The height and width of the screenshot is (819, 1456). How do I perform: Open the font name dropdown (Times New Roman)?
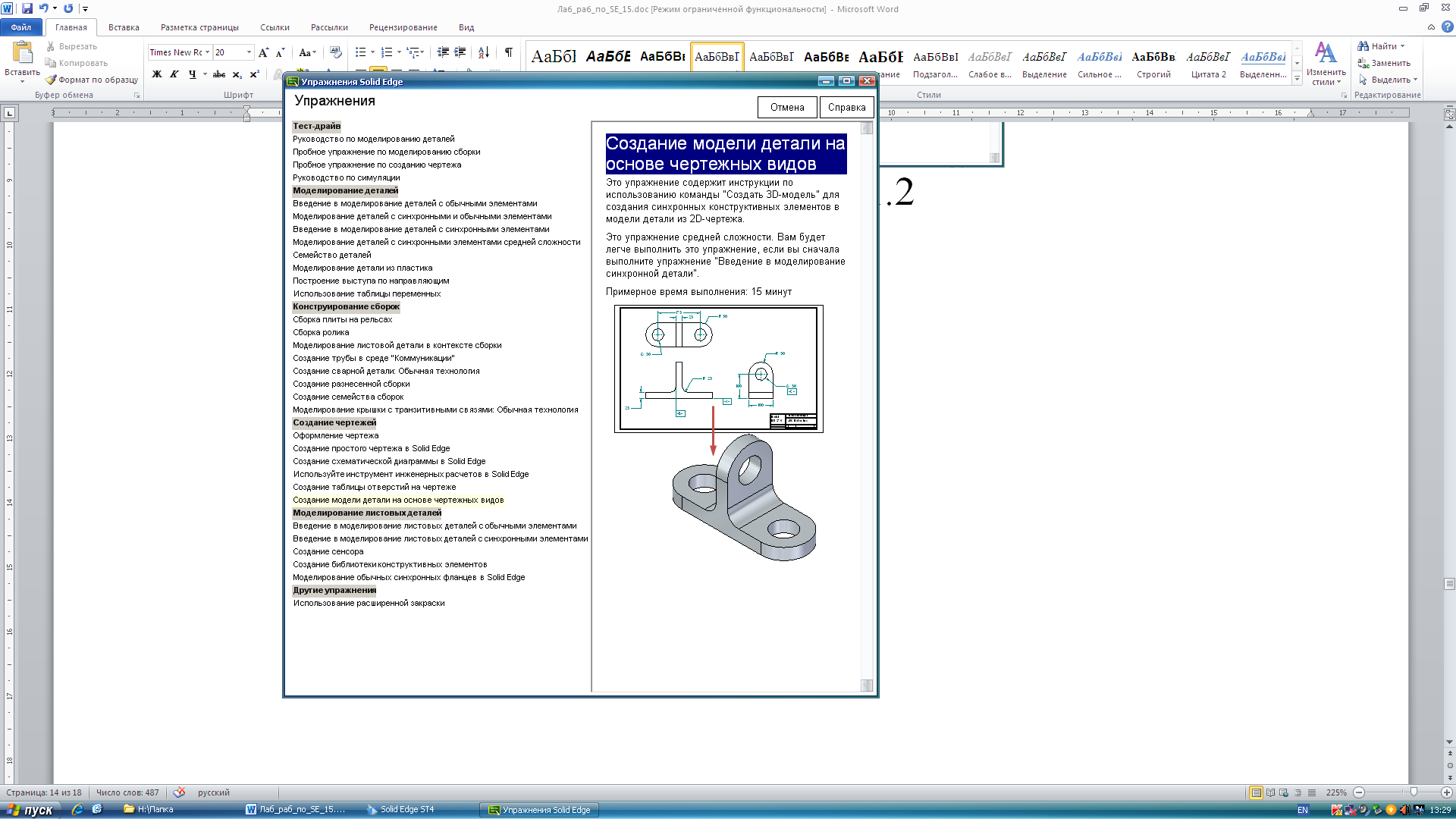pos(207,52)
